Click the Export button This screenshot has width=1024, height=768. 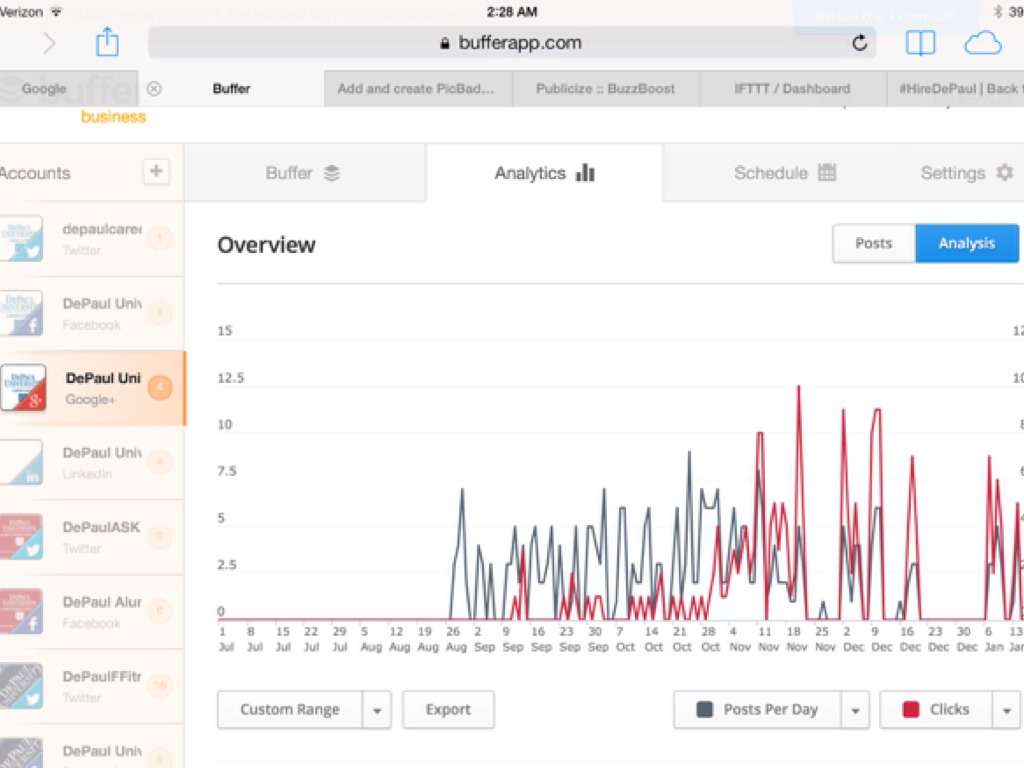coord(448,710)
